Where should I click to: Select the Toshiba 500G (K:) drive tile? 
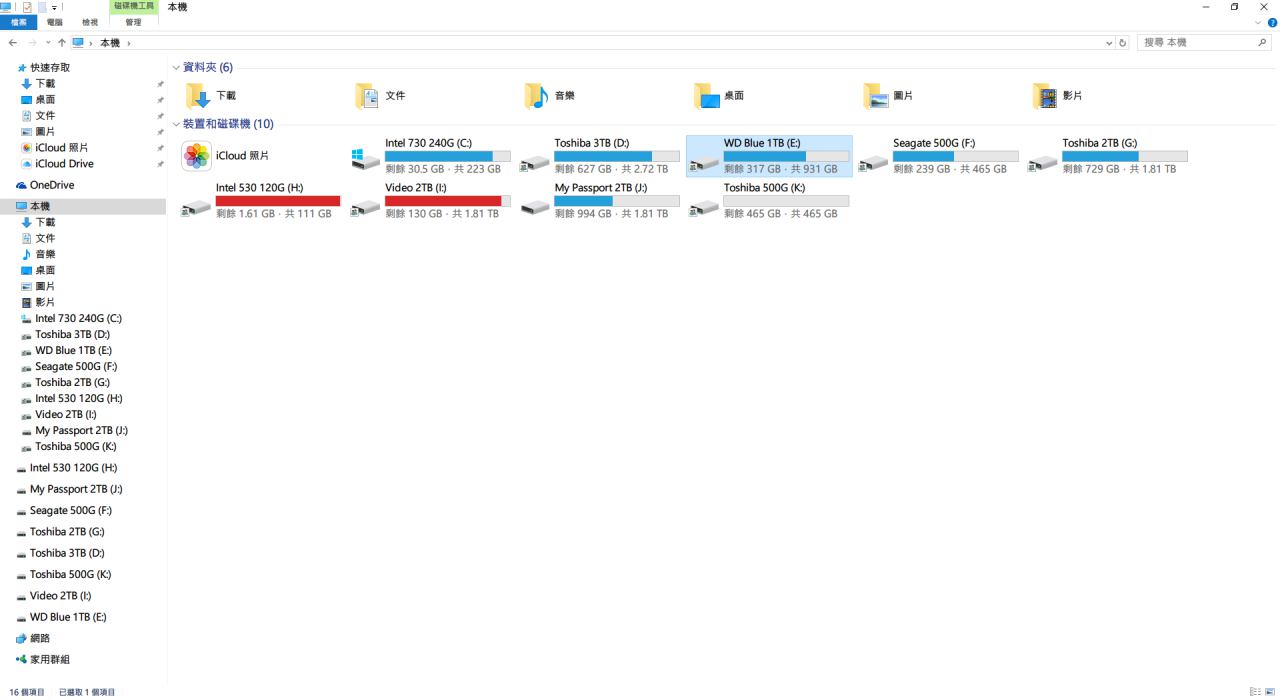pos(769,201)
